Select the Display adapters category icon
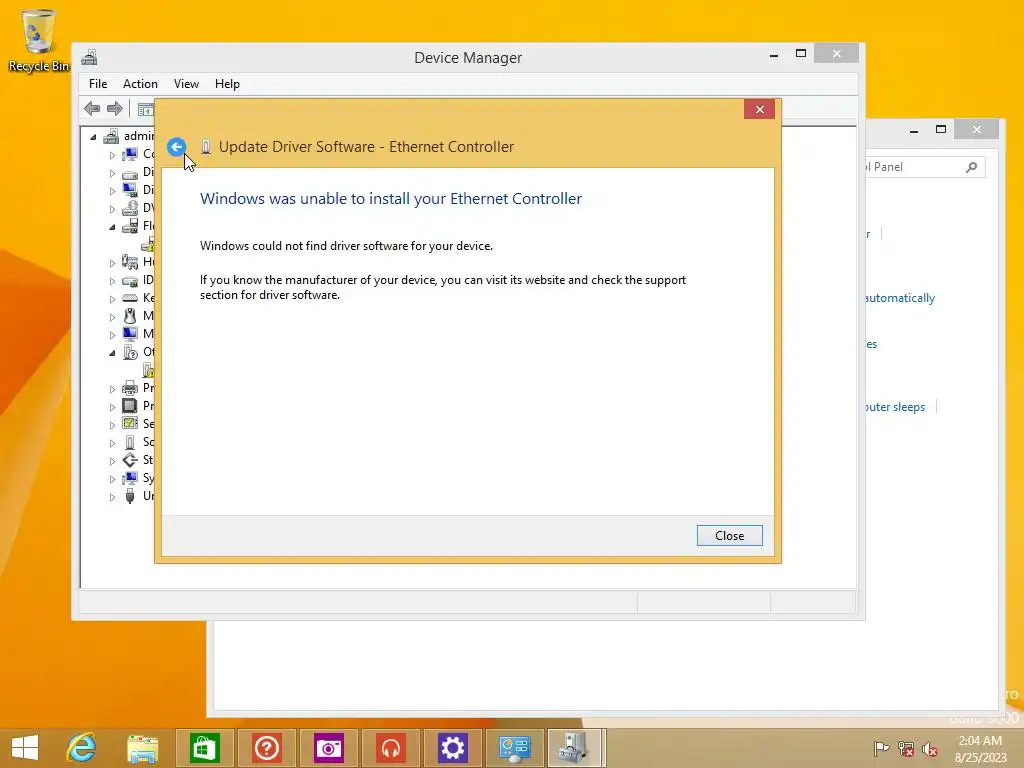The width and height of the screenshot is (1024, 768). click(x=130, y=190)
